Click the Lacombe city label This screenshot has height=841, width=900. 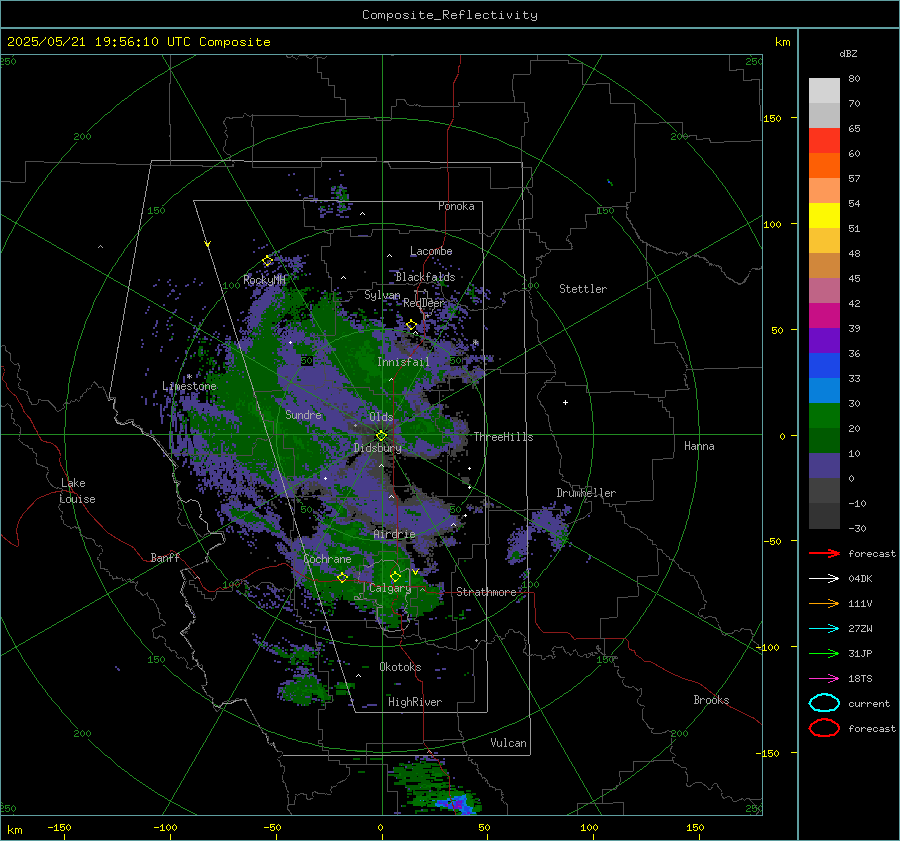pyautogui.click(x=431, y=251)
